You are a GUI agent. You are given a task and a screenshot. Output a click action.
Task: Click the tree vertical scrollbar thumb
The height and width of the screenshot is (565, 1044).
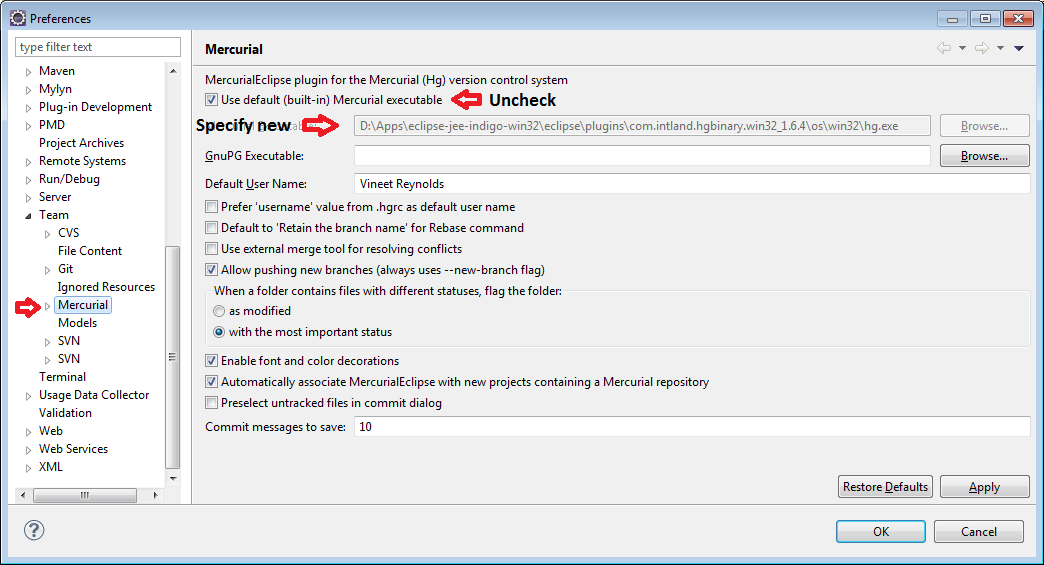click(x=172, y=357)
